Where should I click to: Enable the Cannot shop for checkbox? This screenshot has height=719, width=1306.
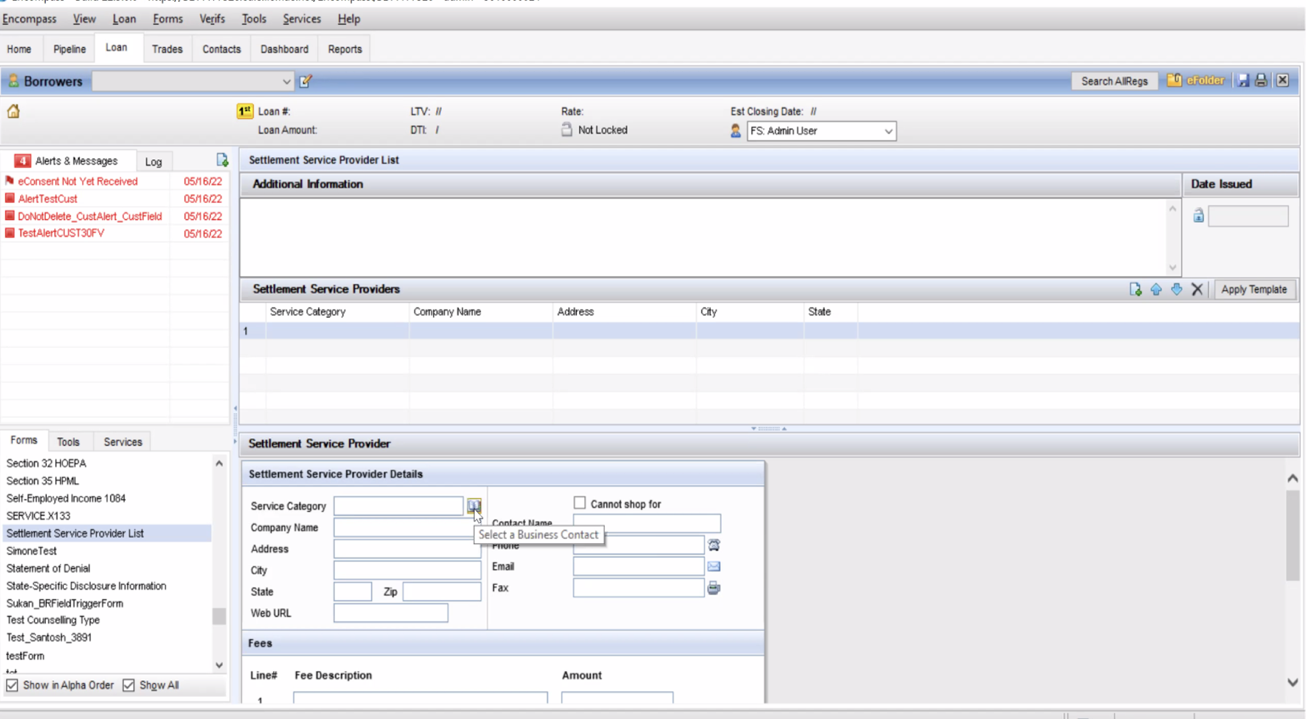click(x=579, y=503)
